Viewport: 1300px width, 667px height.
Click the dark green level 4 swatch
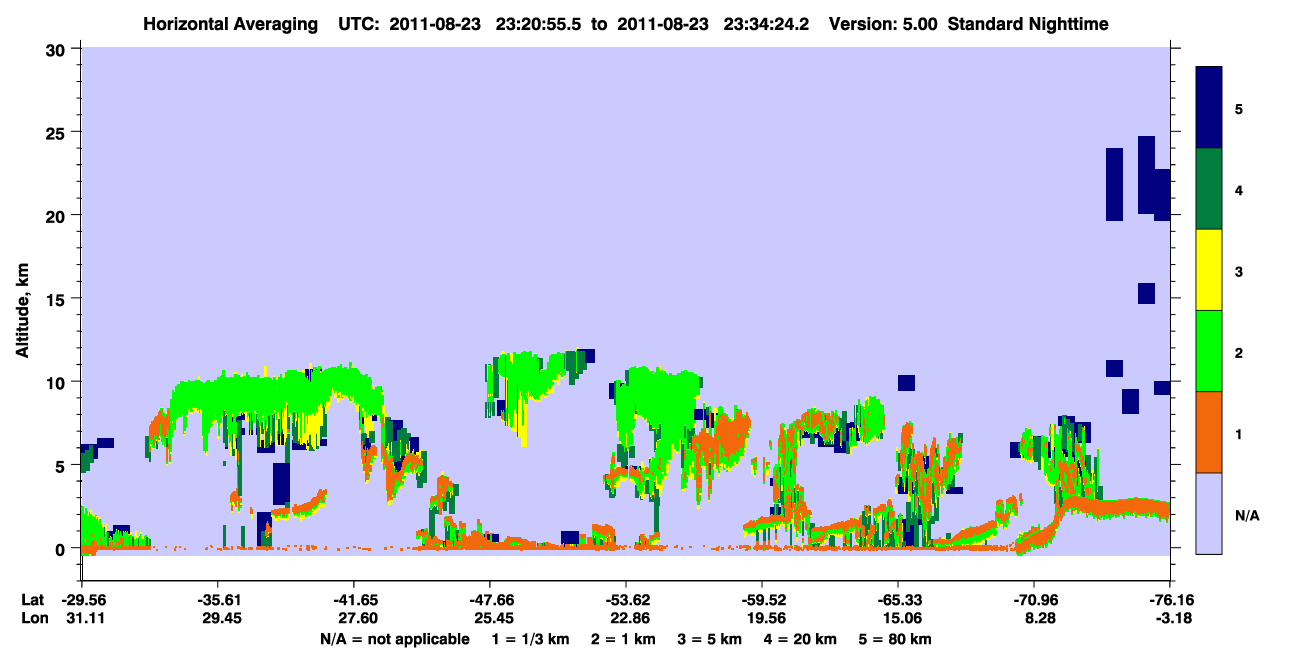pyautogui.click(x=1209, y=189)
